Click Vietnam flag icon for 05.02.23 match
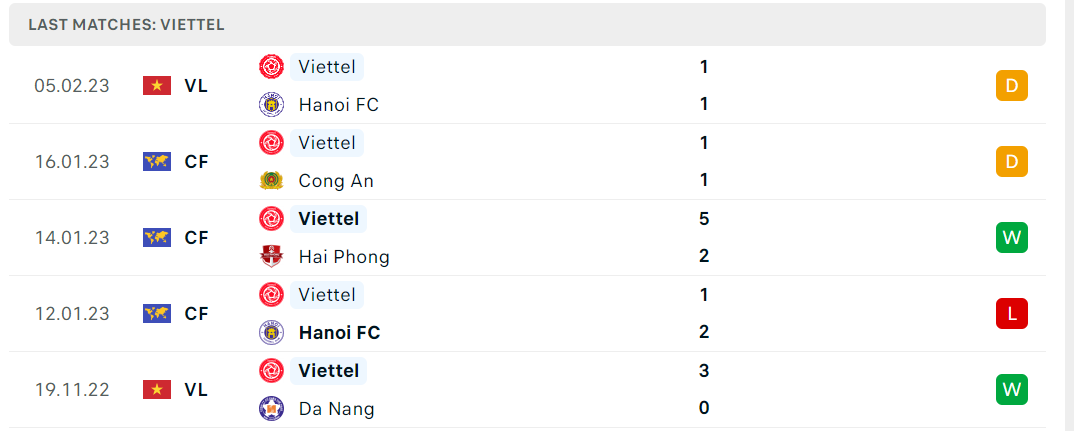The width and height of the screenshot is (1074, 431). pos(157,86)
